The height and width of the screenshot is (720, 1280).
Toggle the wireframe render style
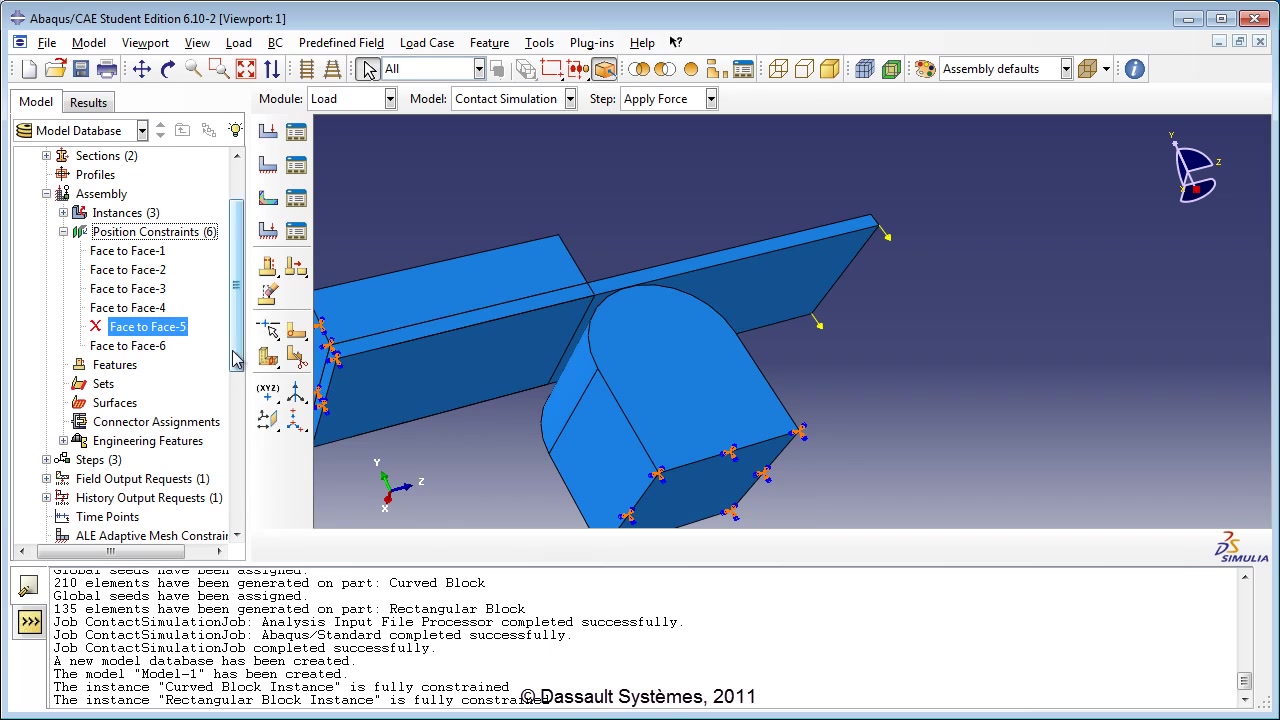(x=777, y=69)
